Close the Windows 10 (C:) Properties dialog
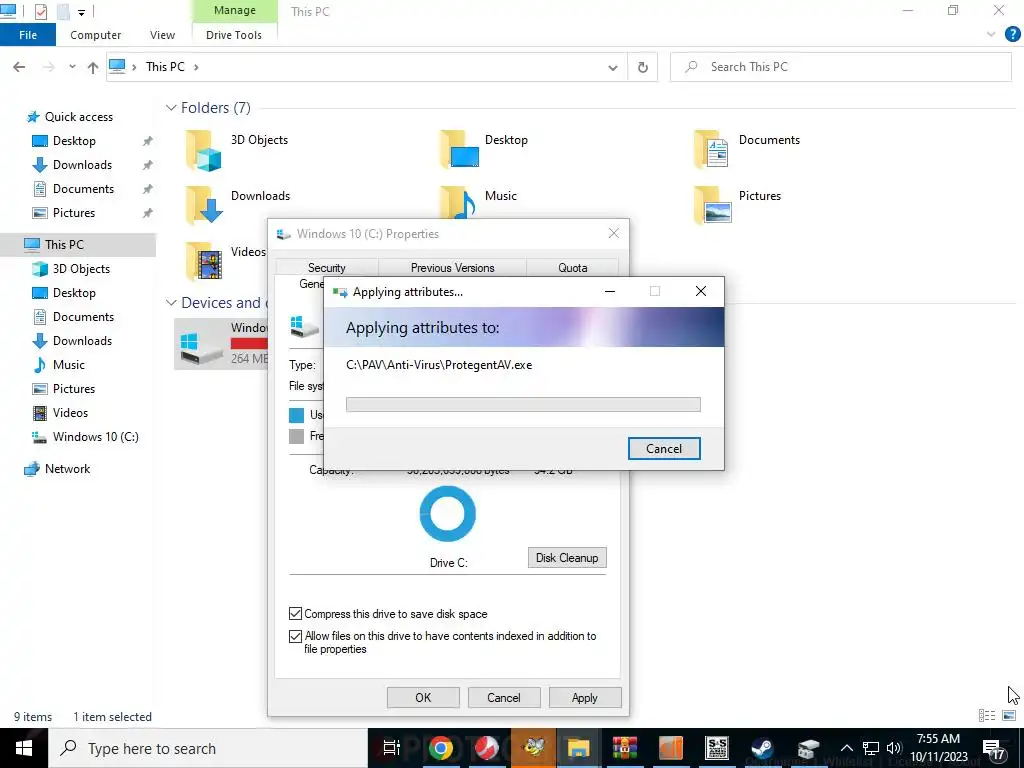 [x=613, y=234]
